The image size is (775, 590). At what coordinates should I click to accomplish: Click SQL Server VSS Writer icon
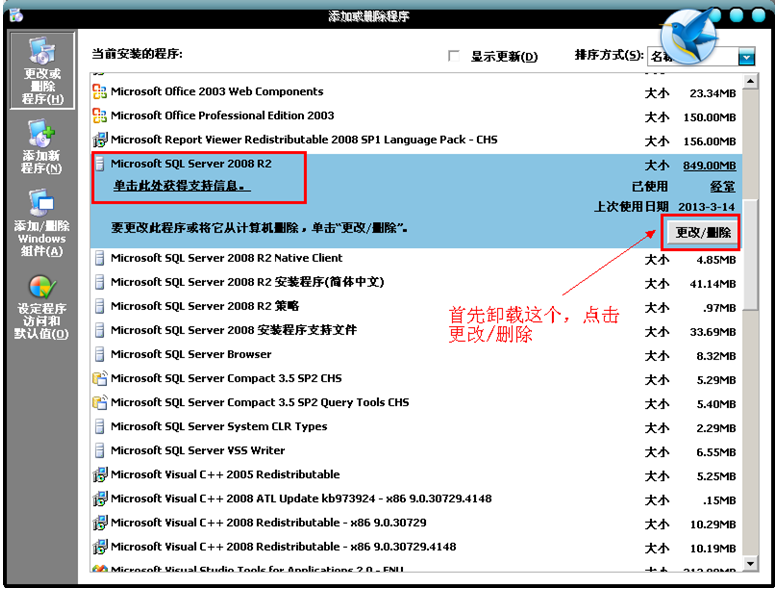[99, 451]
